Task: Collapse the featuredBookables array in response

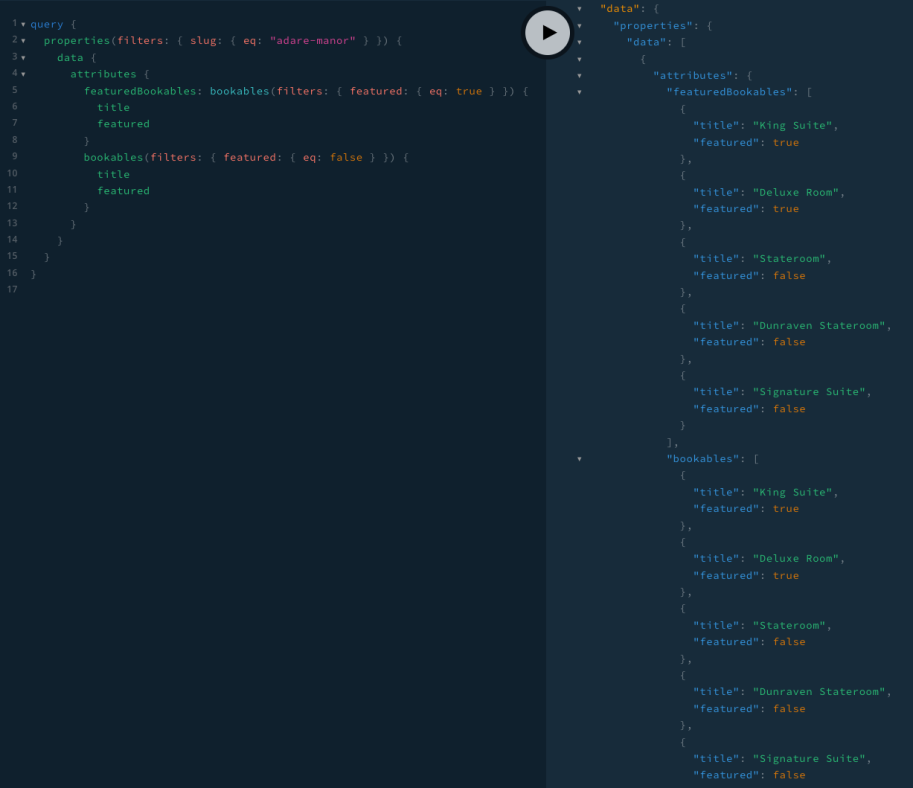Action: click(579, 91)
